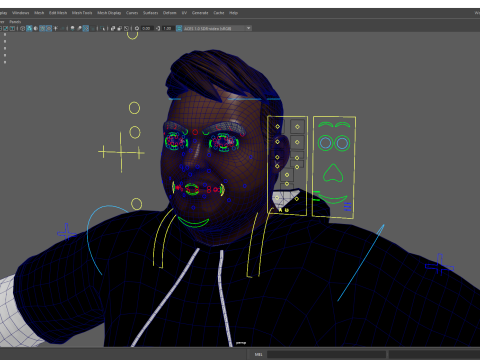The height and width of the screenshot is (360, 480).
Task: Click the Exposure reset icon
Action: (137, 28)
